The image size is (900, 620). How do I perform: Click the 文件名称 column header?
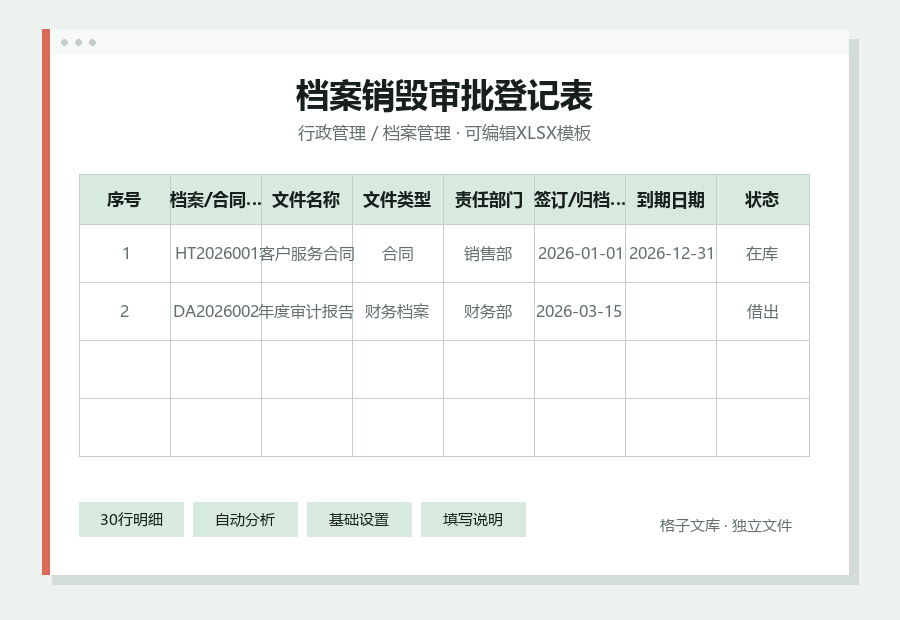point(307,200)
